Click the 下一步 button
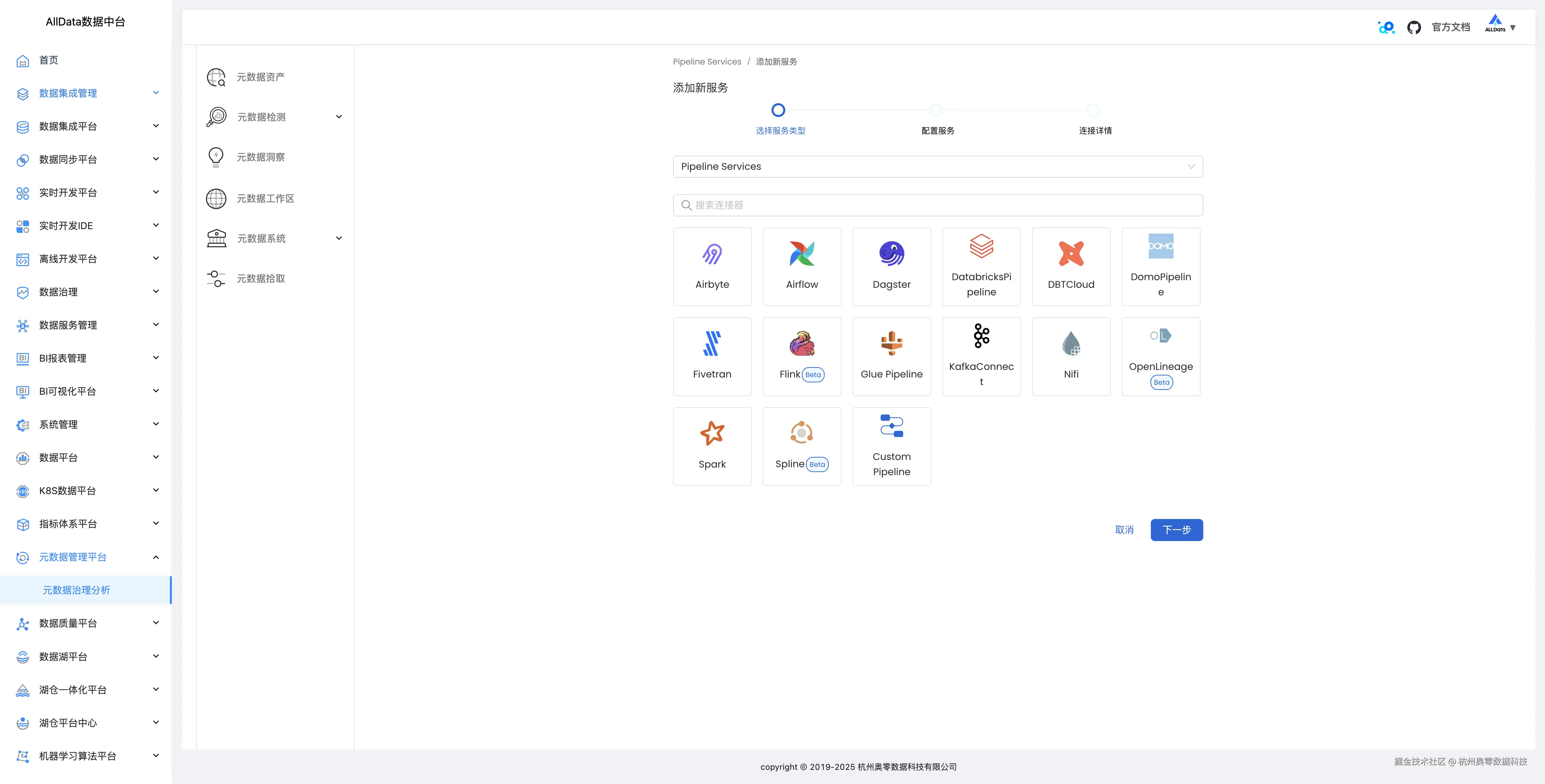The image size is (1545, 784). tap(1176, 530)
